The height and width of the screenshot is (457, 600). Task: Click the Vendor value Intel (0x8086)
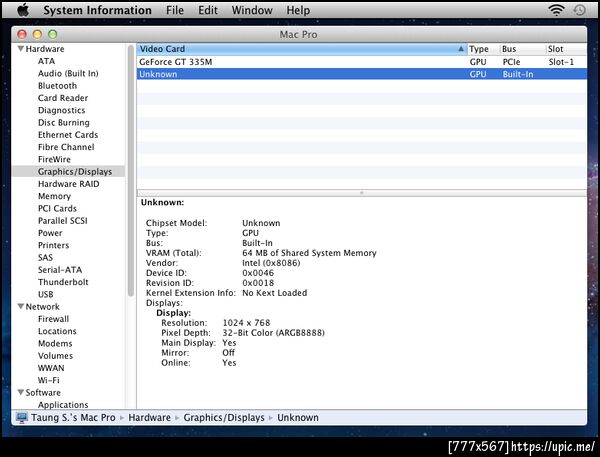[x=271, y=263]
